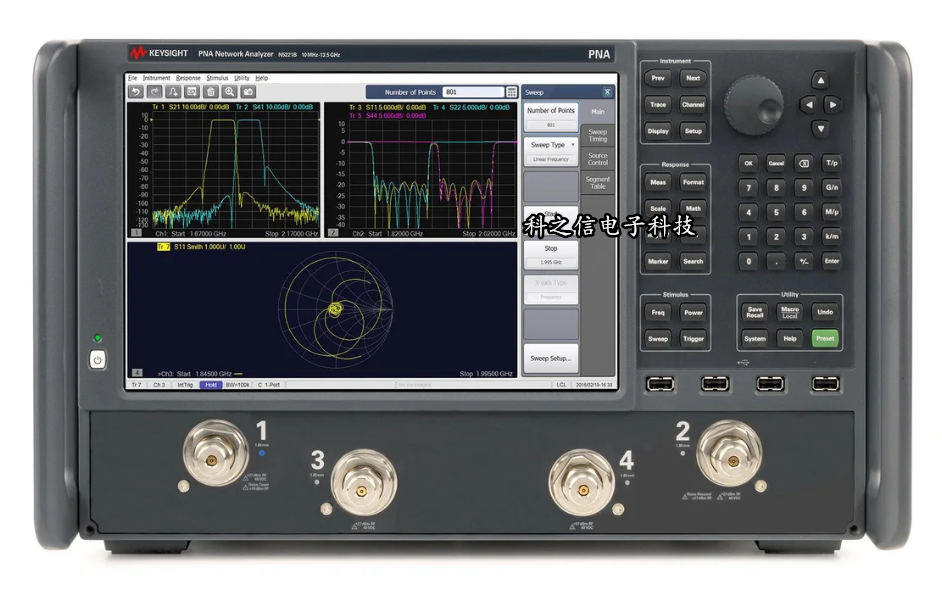Tap the Channel hardkey

pos(693,105)
